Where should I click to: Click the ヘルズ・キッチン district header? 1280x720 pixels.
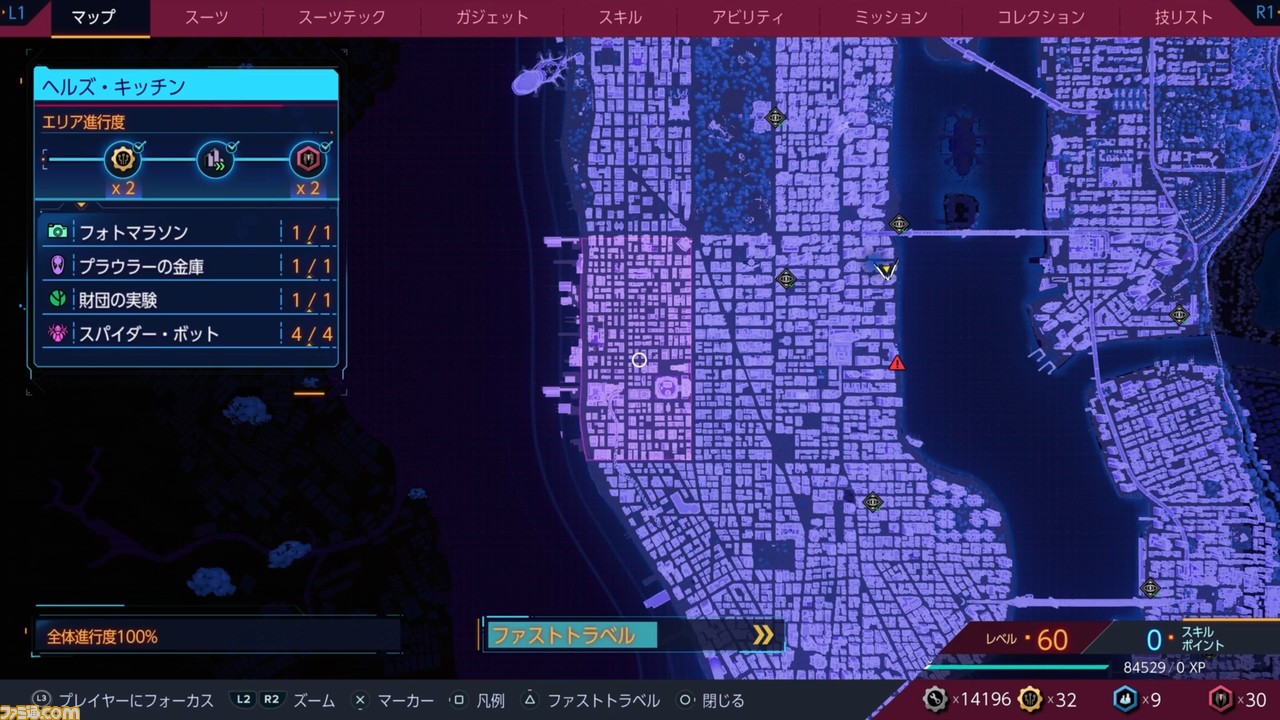[x=186, y=87]
